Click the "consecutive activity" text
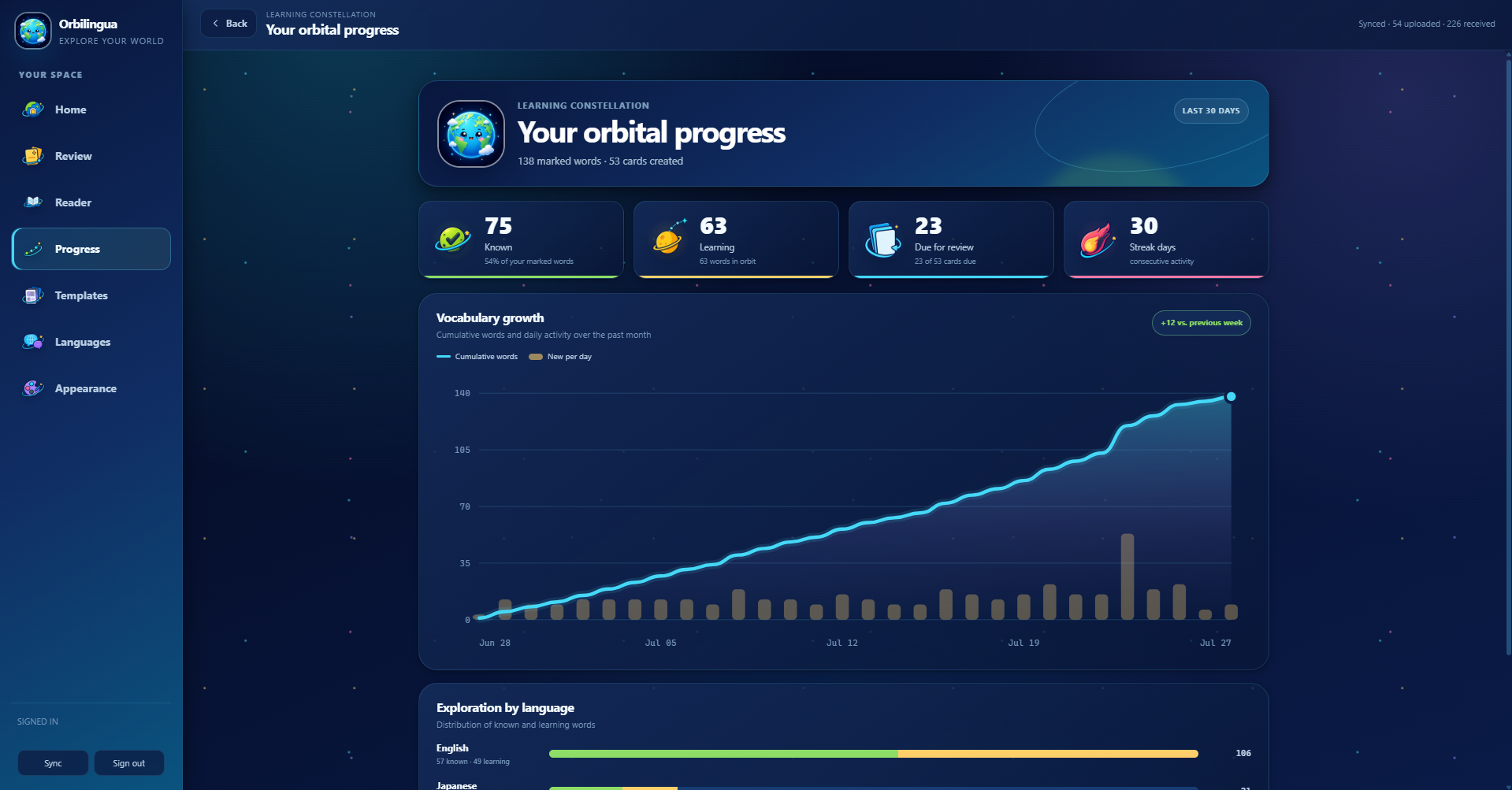1512x790 pixels. [1161, 261]
